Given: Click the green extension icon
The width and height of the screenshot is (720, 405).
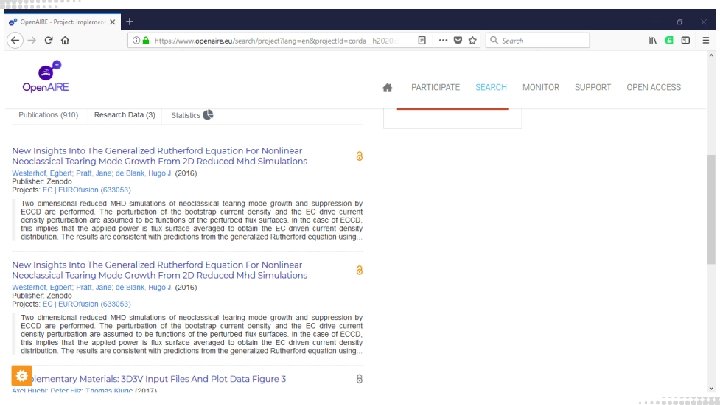Looking at the screenshot, I should tap(669, 40).
